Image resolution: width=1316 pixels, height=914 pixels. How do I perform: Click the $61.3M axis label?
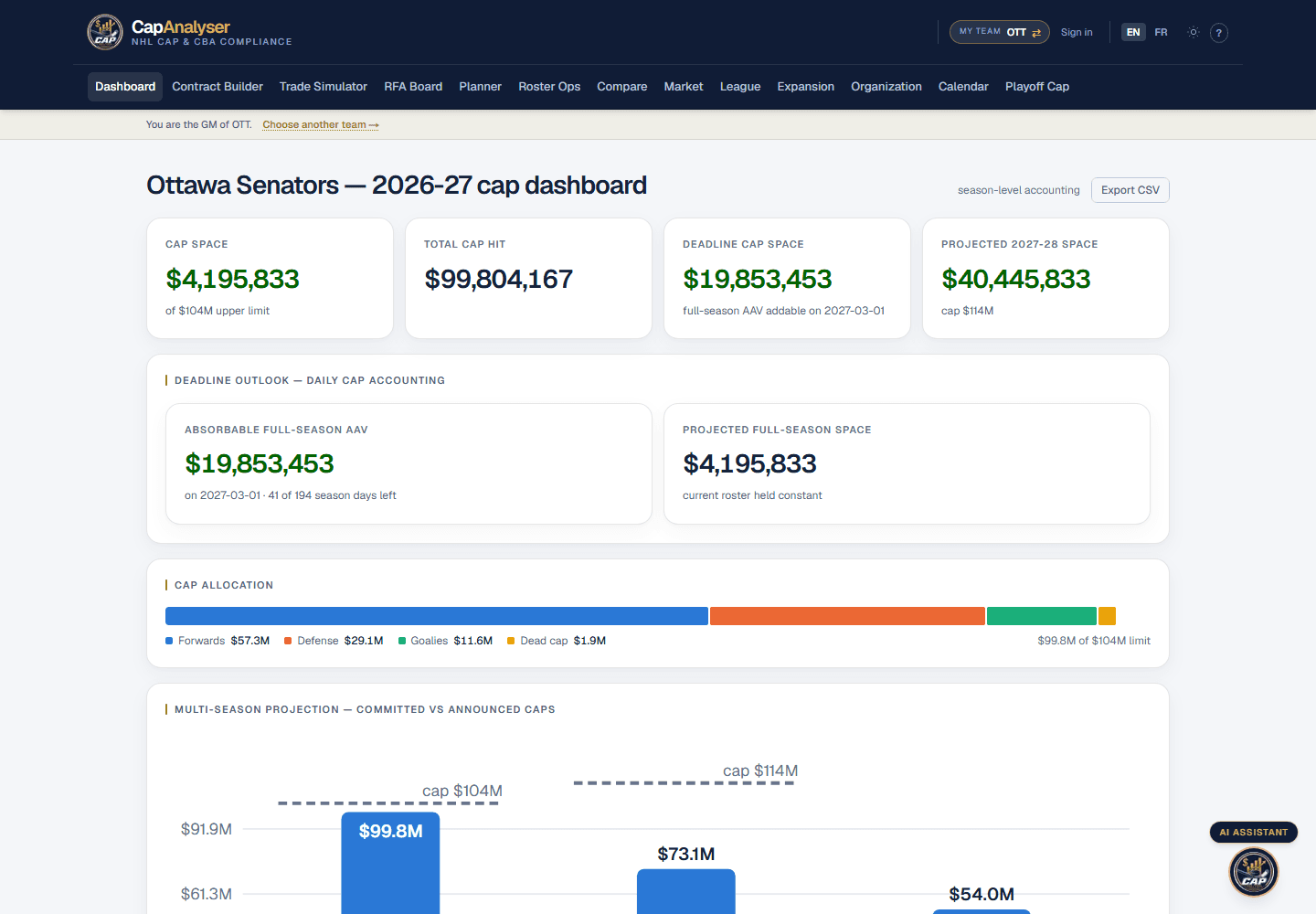(x=207, y=894)
